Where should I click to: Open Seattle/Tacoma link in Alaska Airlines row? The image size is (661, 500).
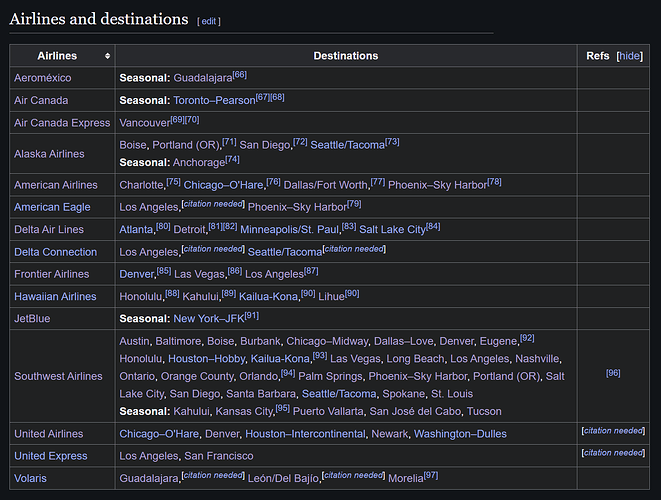pyautogui.click(x=347, y=145)
